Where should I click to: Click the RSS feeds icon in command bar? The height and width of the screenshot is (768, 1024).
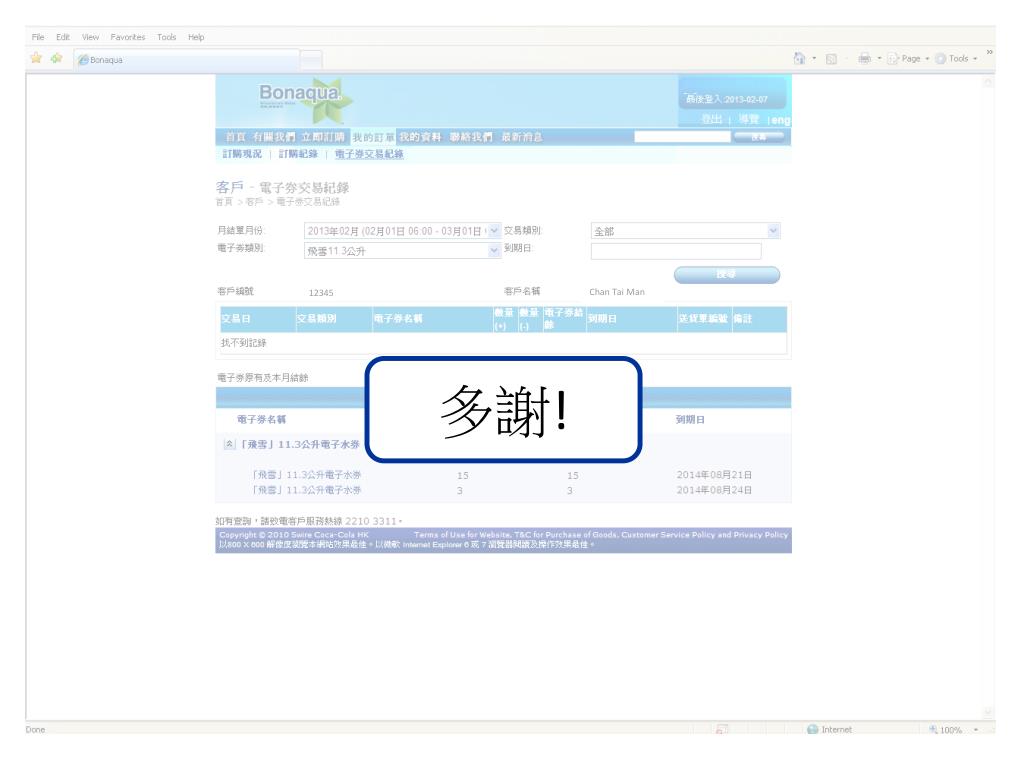[x=831, y=59]
